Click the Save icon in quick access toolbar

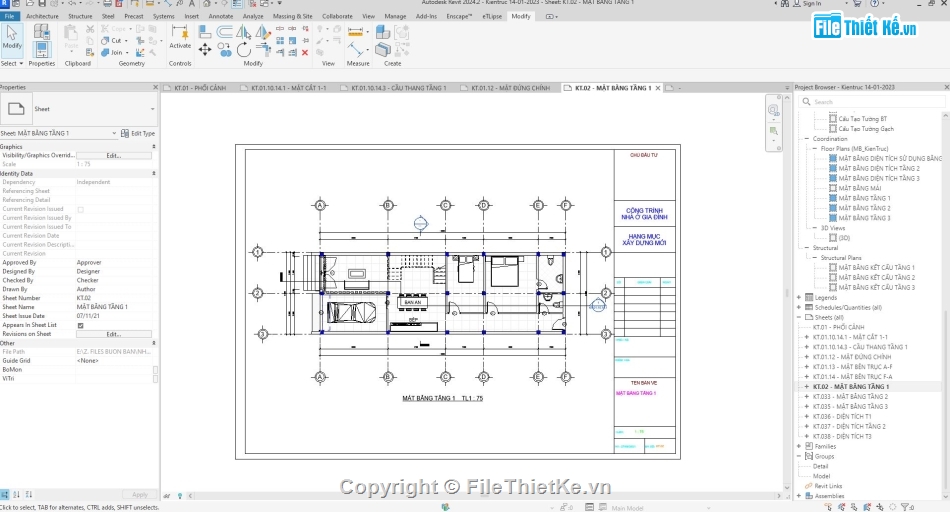pyautogui.click(x=41, y=4)
